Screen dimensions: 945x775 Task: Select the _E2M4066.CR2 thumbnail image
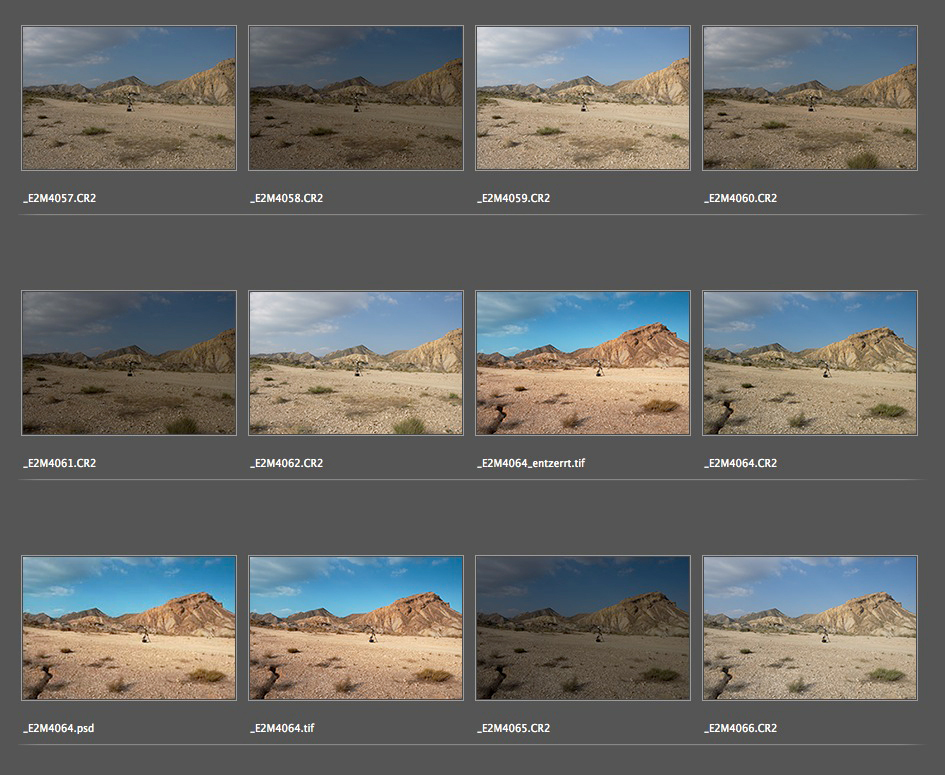click(x=810, y=628)
